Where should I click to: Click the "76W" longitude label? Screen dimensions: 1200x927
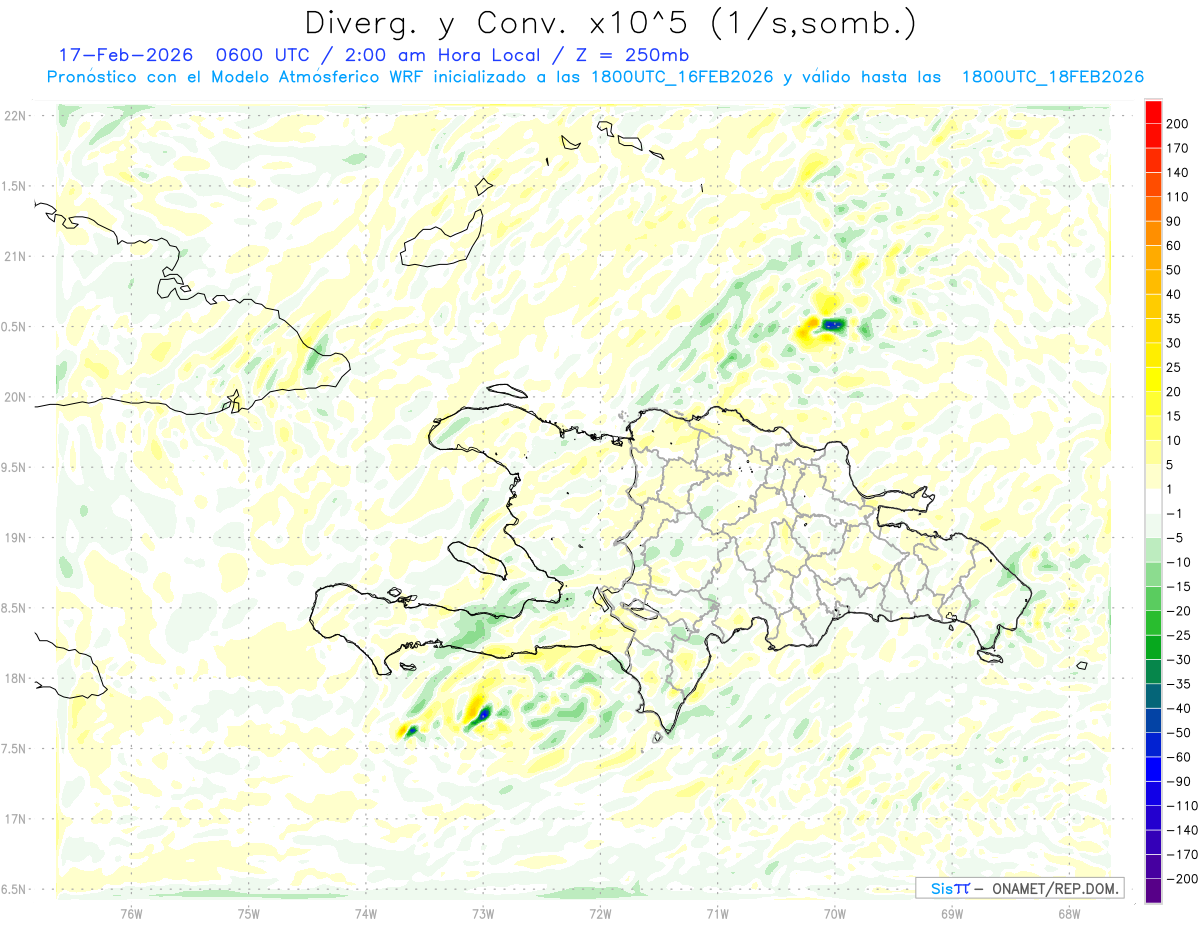[132, 914]
